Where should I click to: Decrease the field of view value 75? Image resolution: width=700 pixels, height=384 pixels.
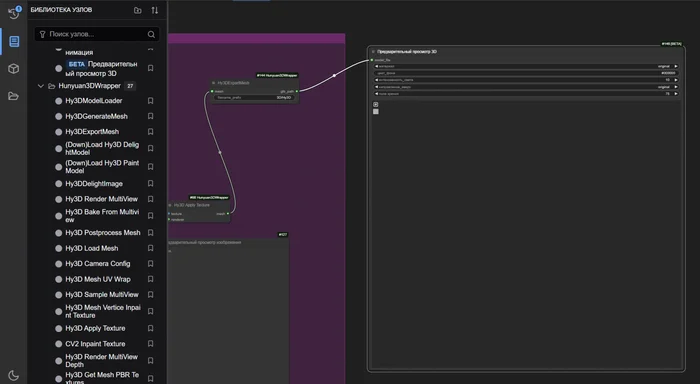tap(376, 94)
